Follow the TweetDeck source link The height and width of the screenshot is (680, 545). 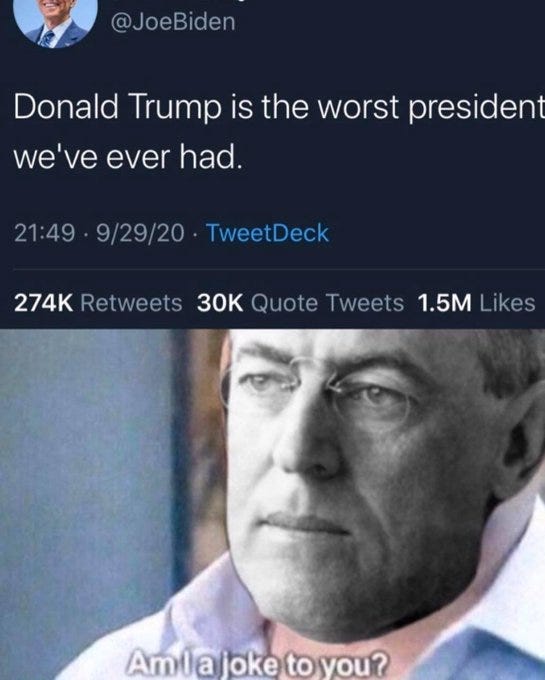point(267,233)
